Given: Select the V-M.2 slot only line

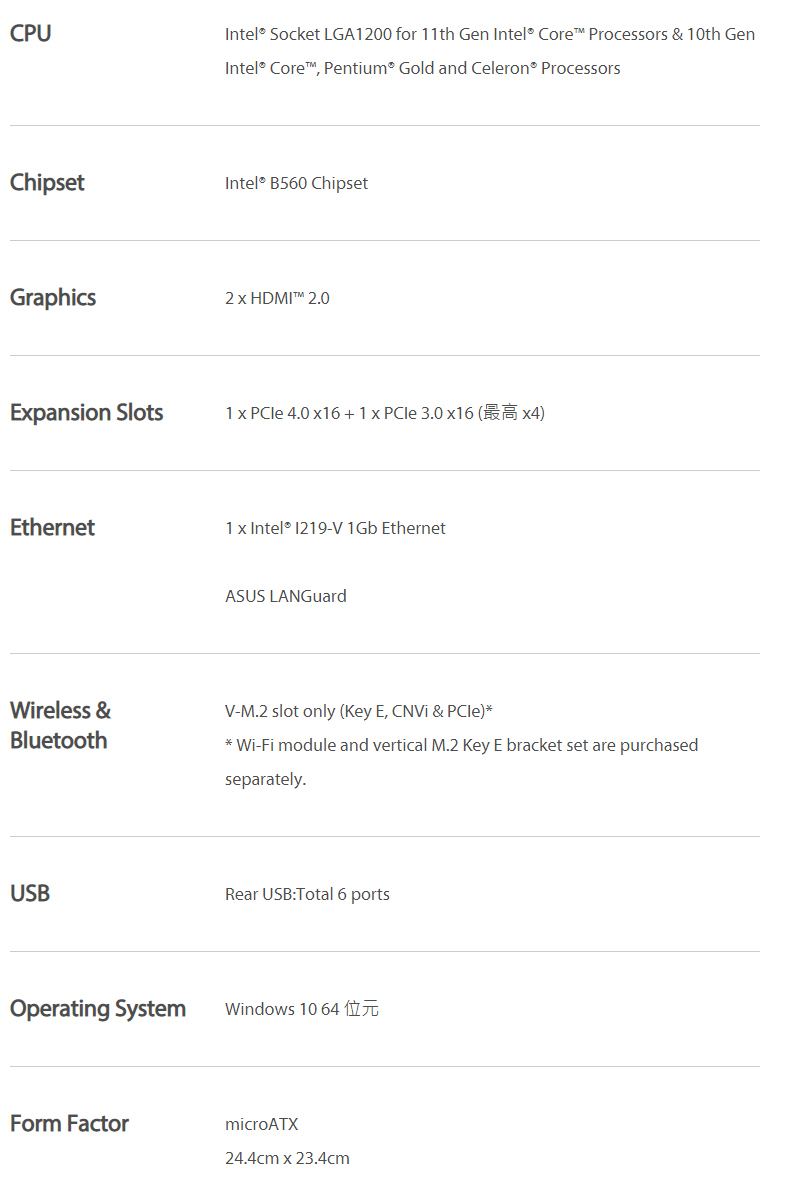Looking at the screenshot, I should (x=359, y=711).
